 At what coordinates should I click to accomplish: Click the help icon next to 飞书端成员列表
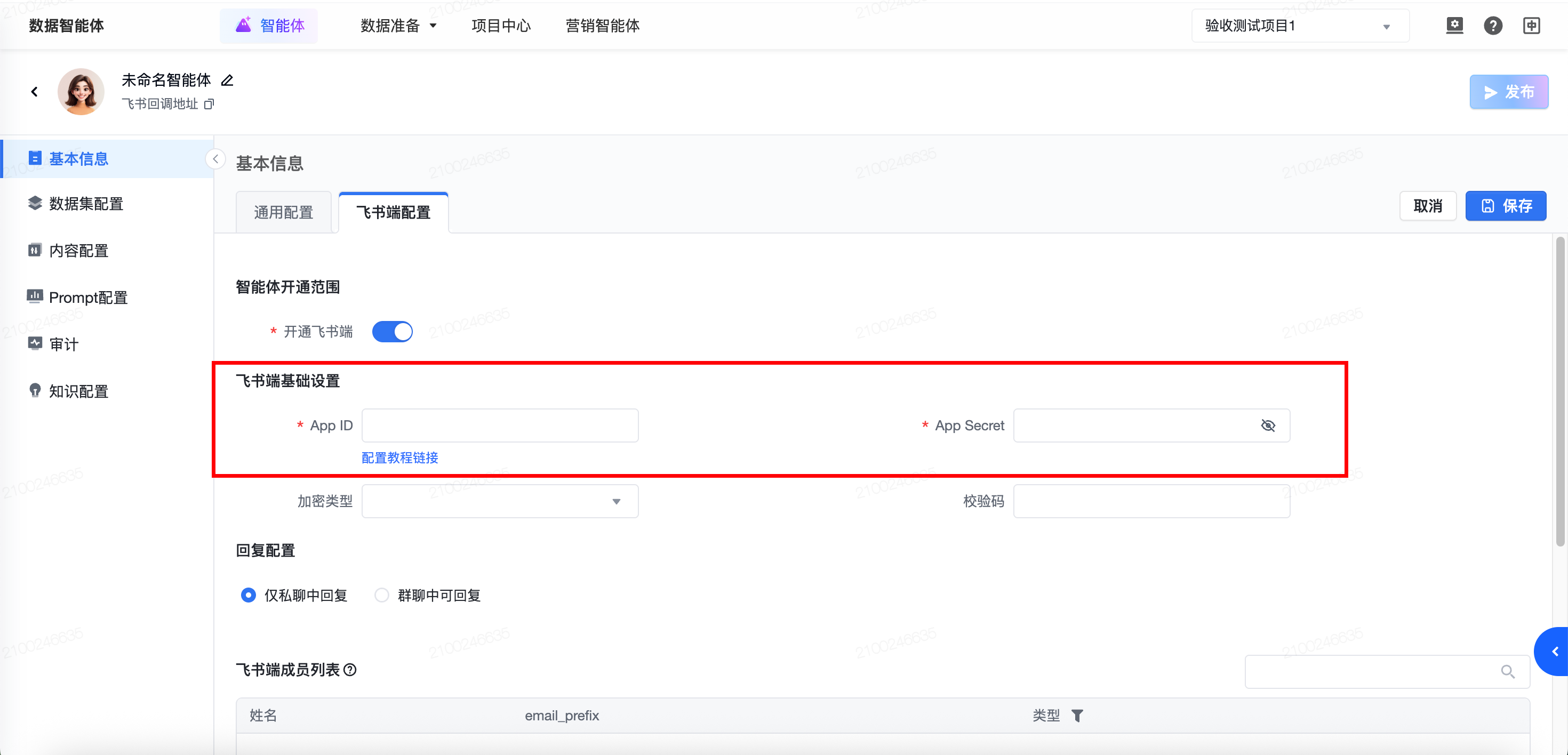coord(350,670)
